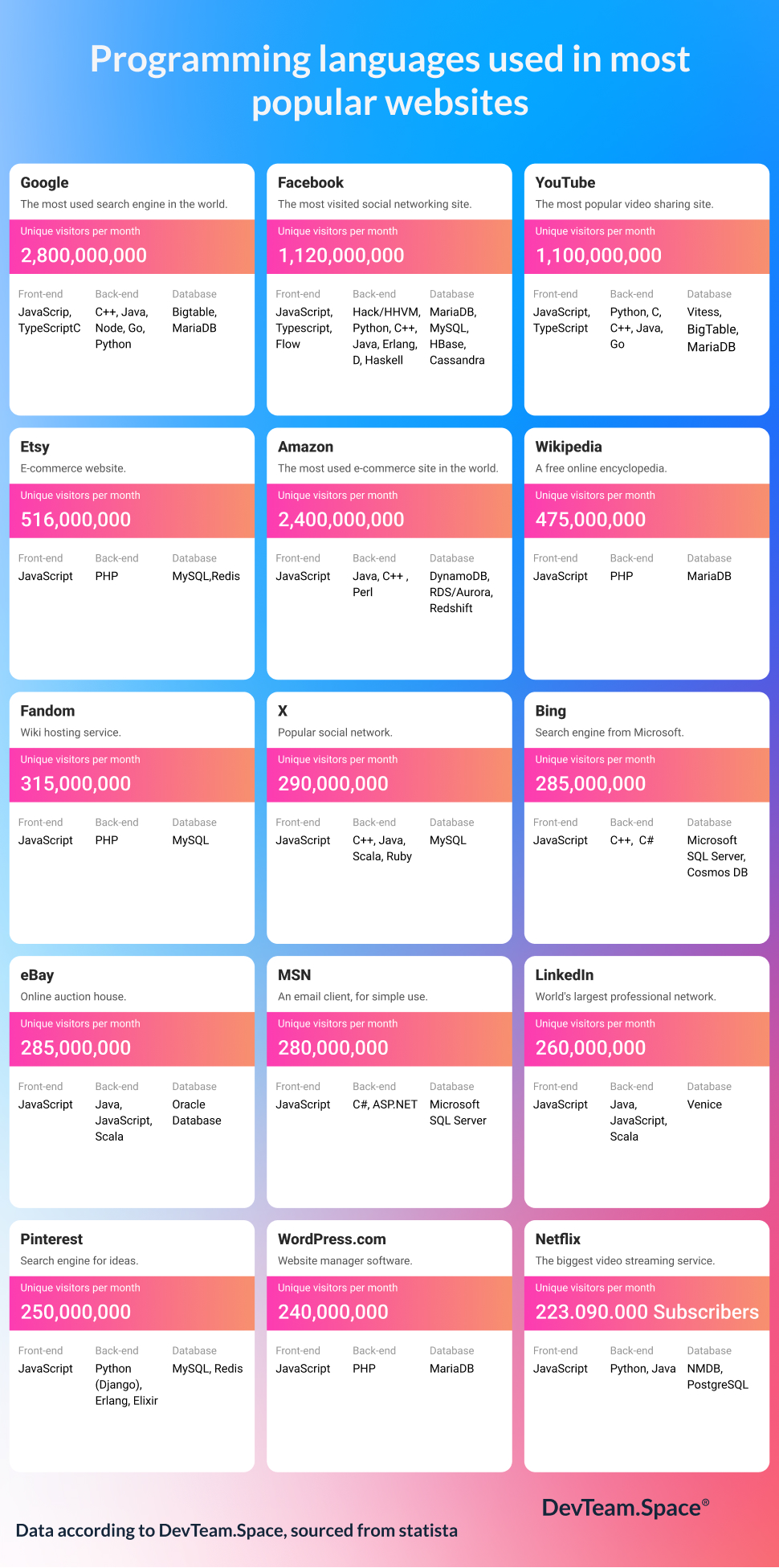Image resolution: width=779 pixels, height=1568 pixels.
Task: Click the WordPress.com card title
Action: [x=332, y=1239]
